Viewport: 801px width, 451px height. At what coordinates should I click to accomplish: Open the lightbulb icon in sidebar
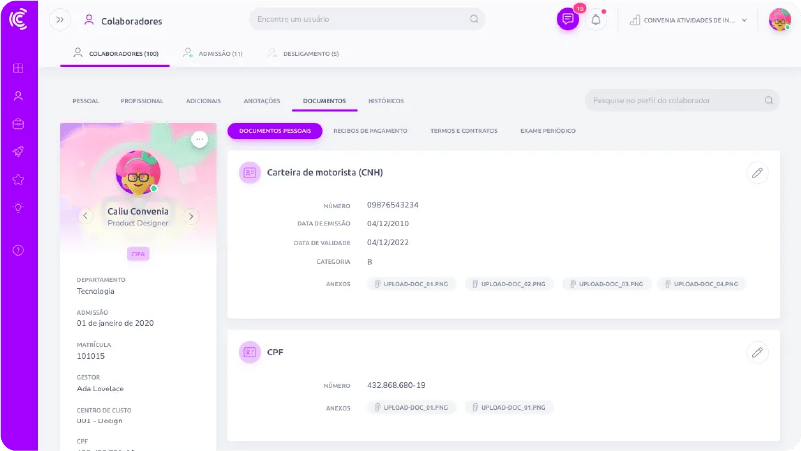(x=18, y=208)
